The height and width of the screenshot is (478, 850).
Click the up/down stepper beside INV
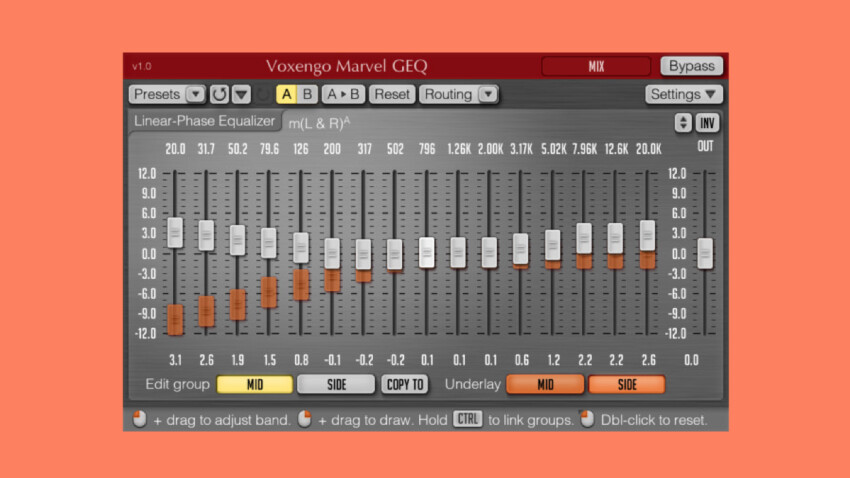click(x=683, y=122)
